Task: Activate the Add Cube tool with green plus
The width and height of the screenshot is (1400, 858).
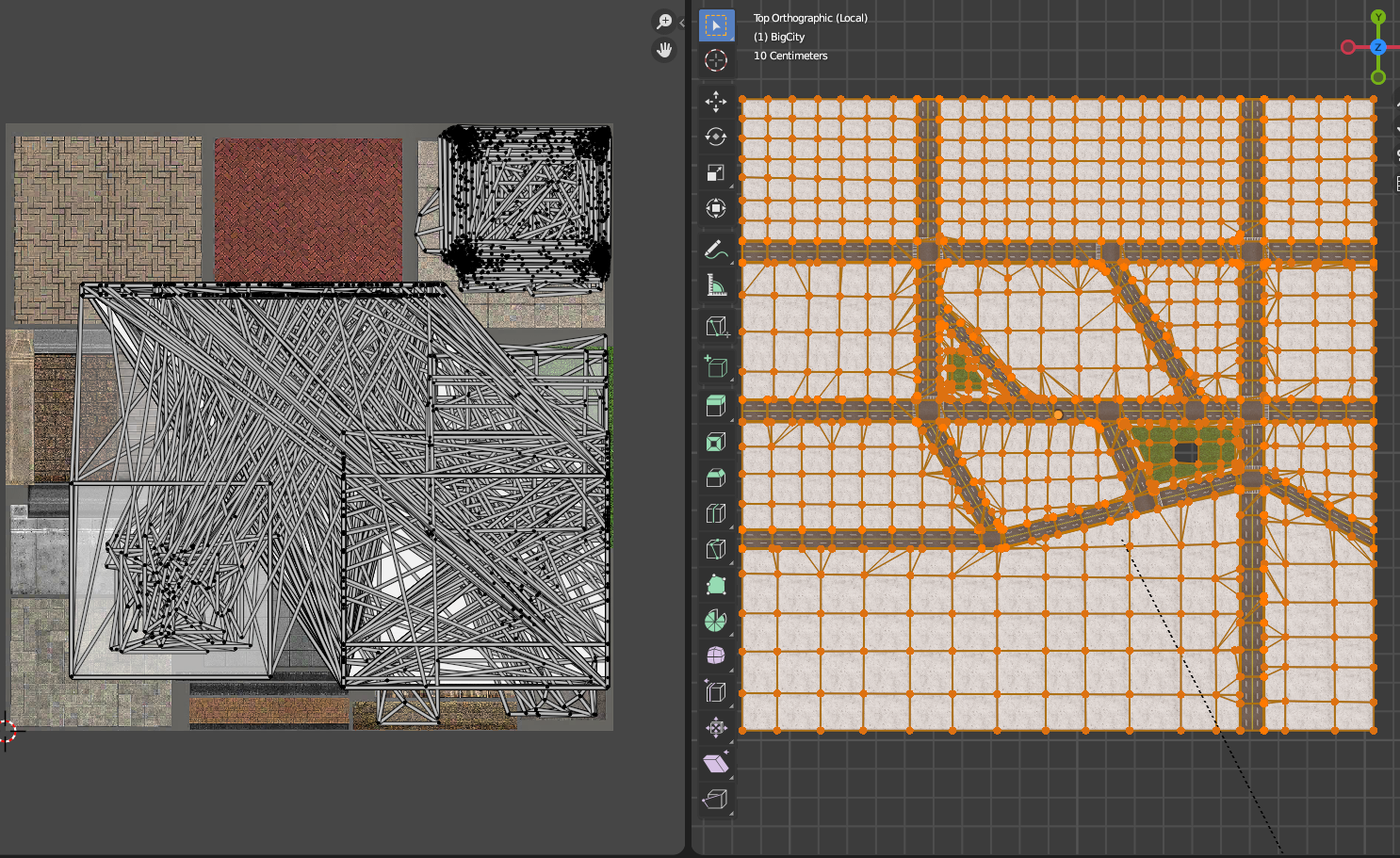Action: (716, 366)
